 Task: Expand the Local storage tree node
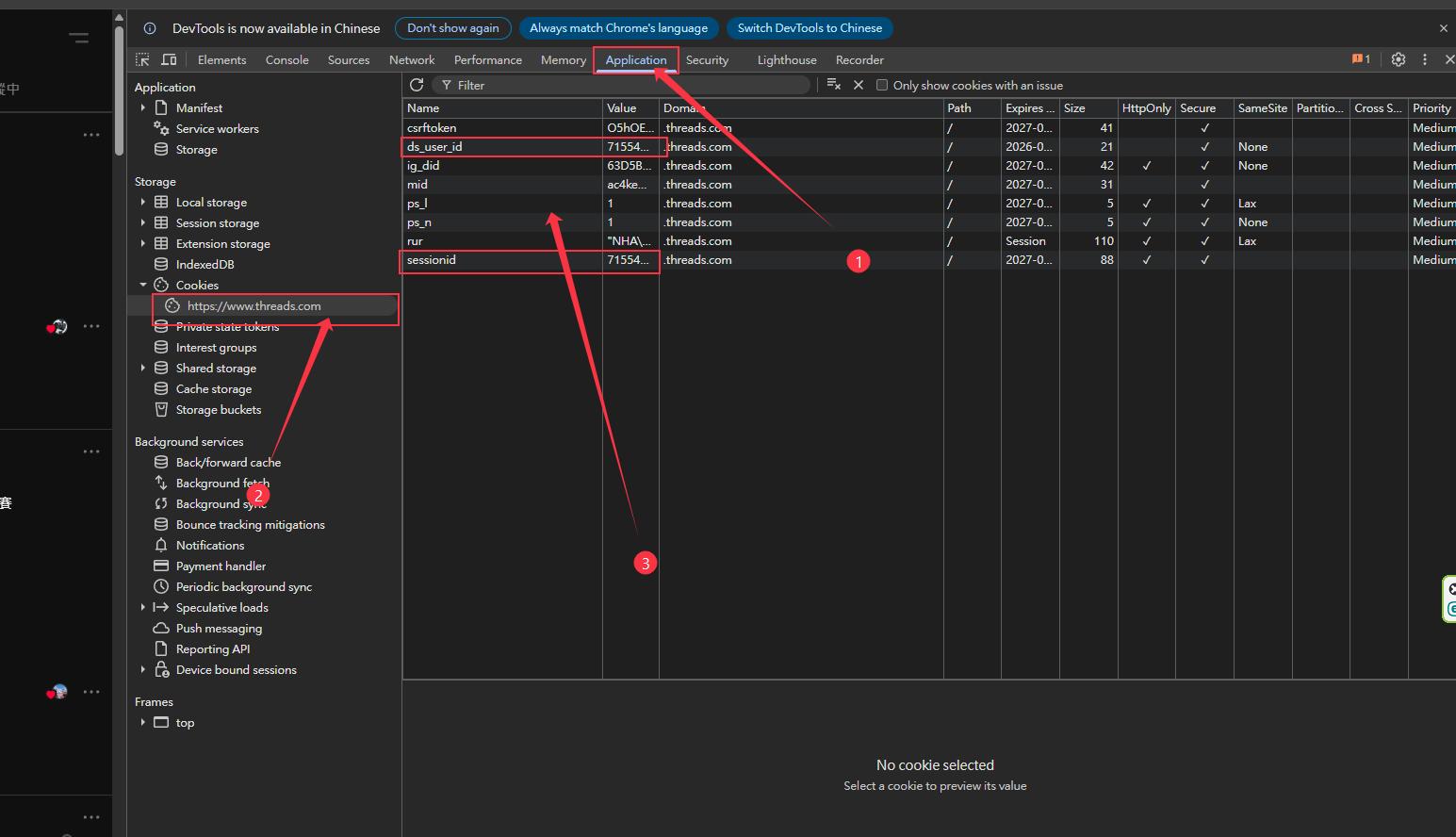[143, 202]
